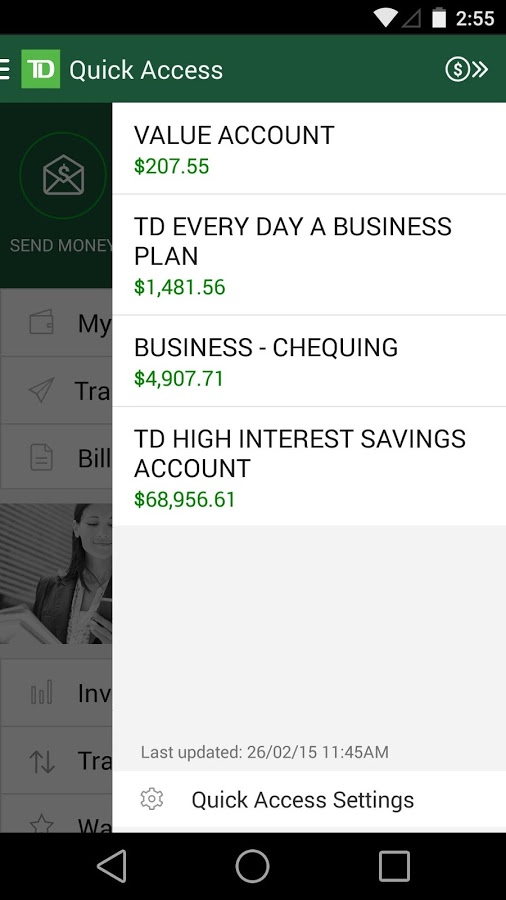The width and height of the screenshot is (506, 900).
Task: Tap the paper plane transfer icon
Action: pos(42,390)
